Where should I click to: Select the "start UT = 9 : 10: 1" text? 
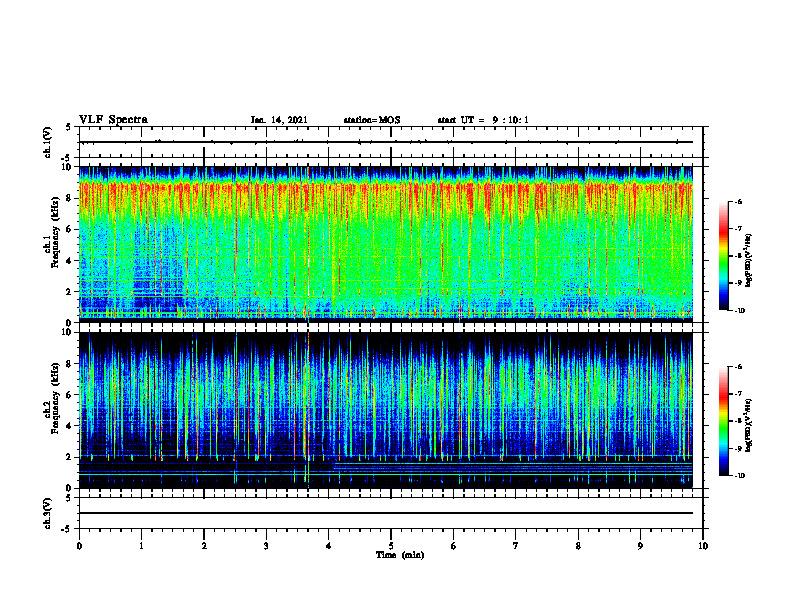(x=483, y=120)
